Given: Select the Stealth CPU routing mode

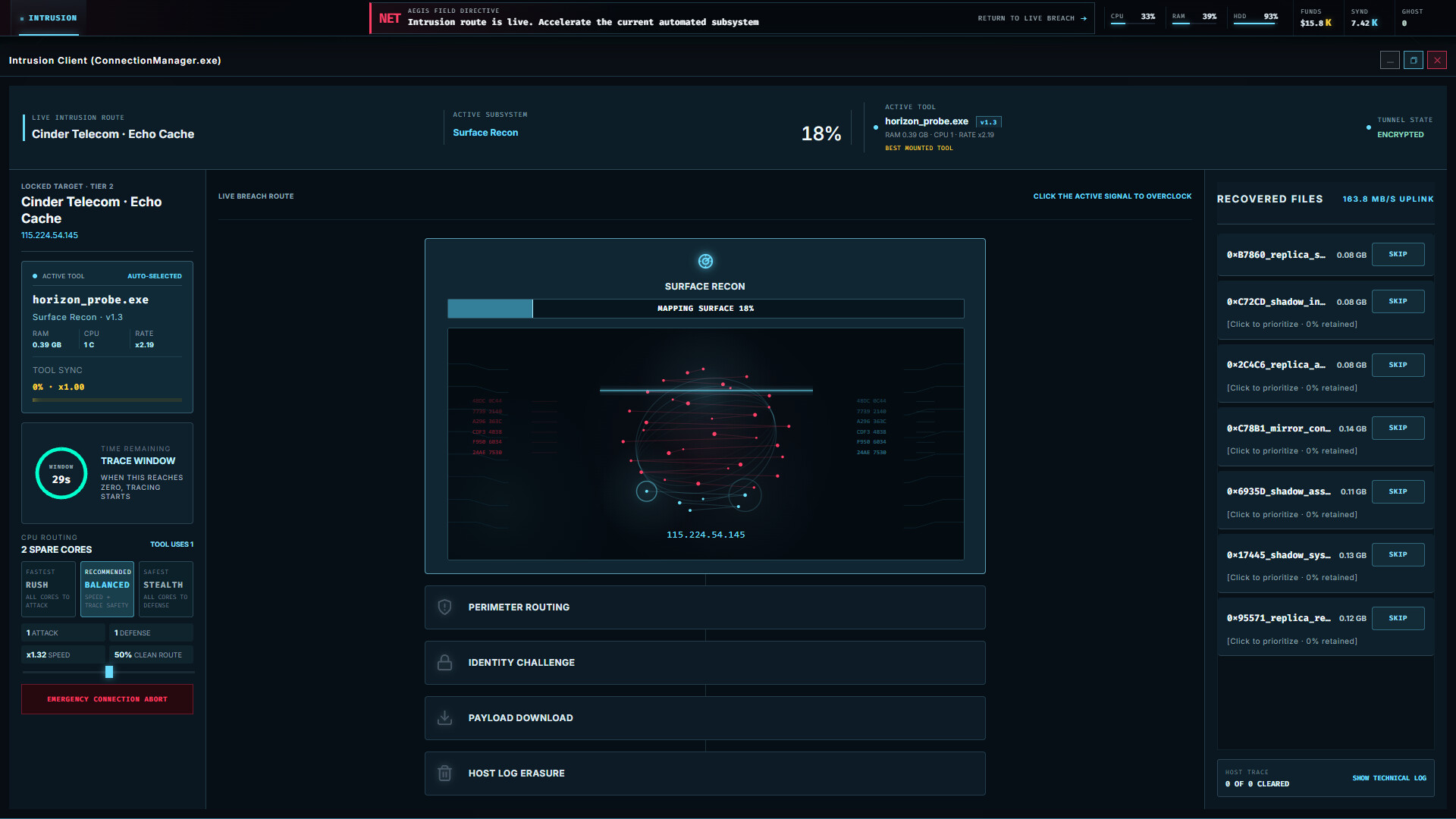Looking at the screenshot, I should pos(166,589).
